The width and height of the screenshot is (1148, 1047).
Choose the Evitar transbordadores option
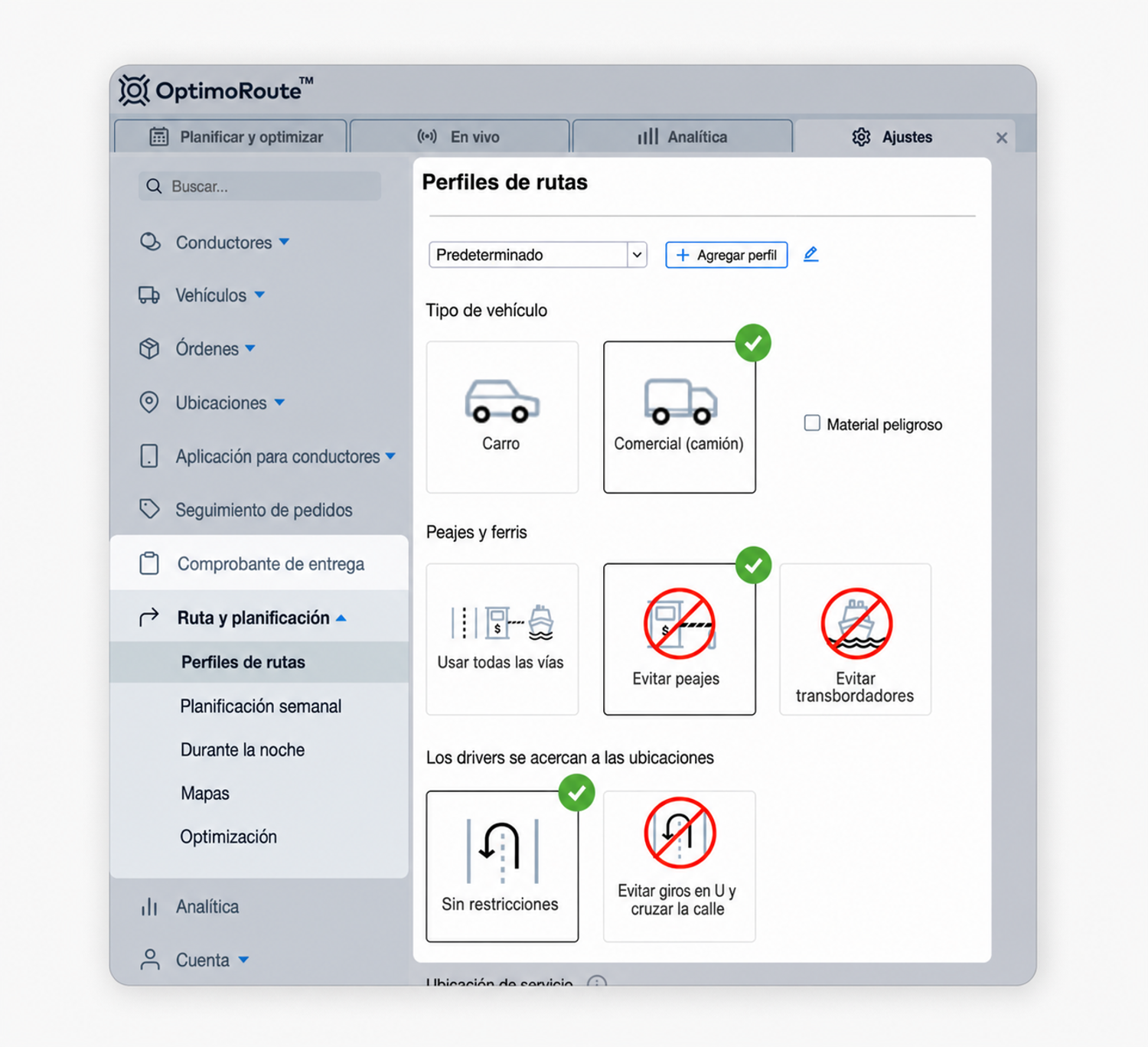tap(855, 639)
